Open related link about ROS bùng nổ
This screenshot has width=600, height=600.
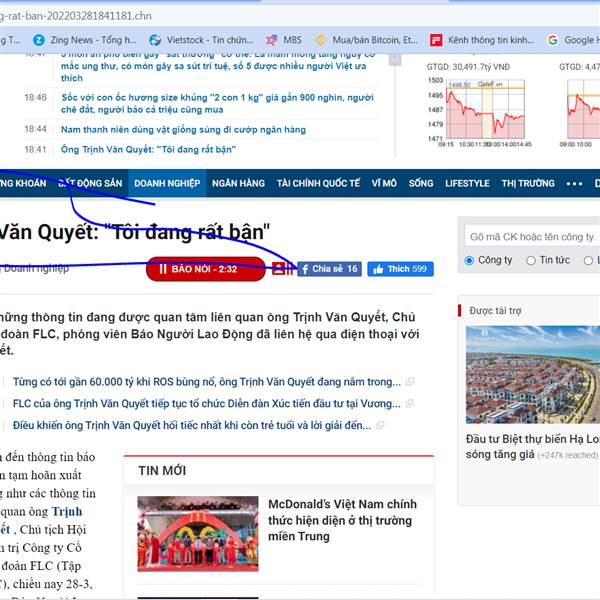coord(207,382)
